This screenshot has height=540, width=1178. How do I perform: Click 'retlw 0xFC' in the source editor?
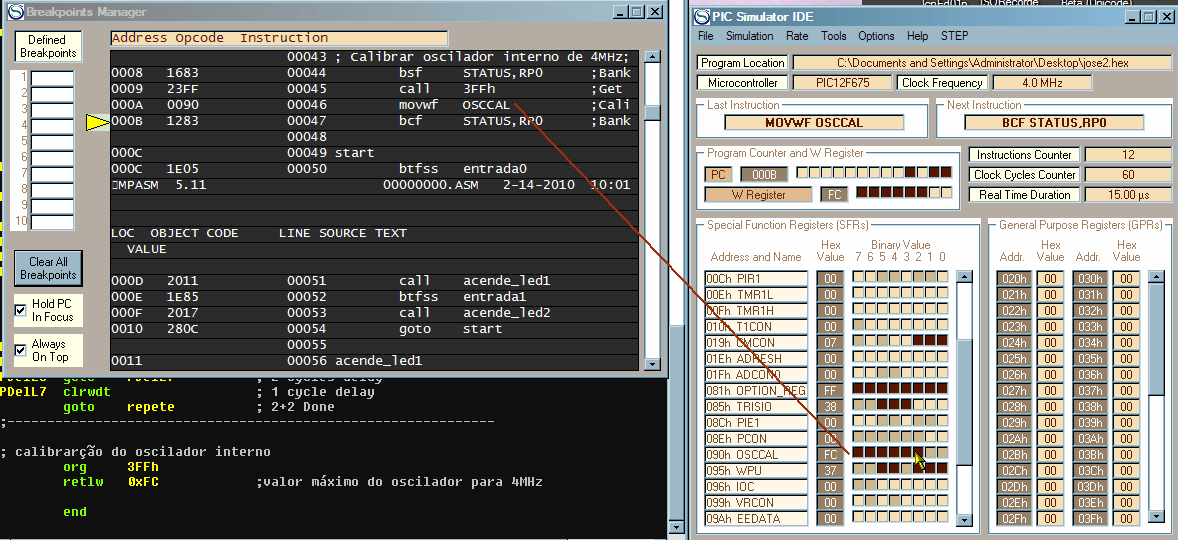[111, 481]
